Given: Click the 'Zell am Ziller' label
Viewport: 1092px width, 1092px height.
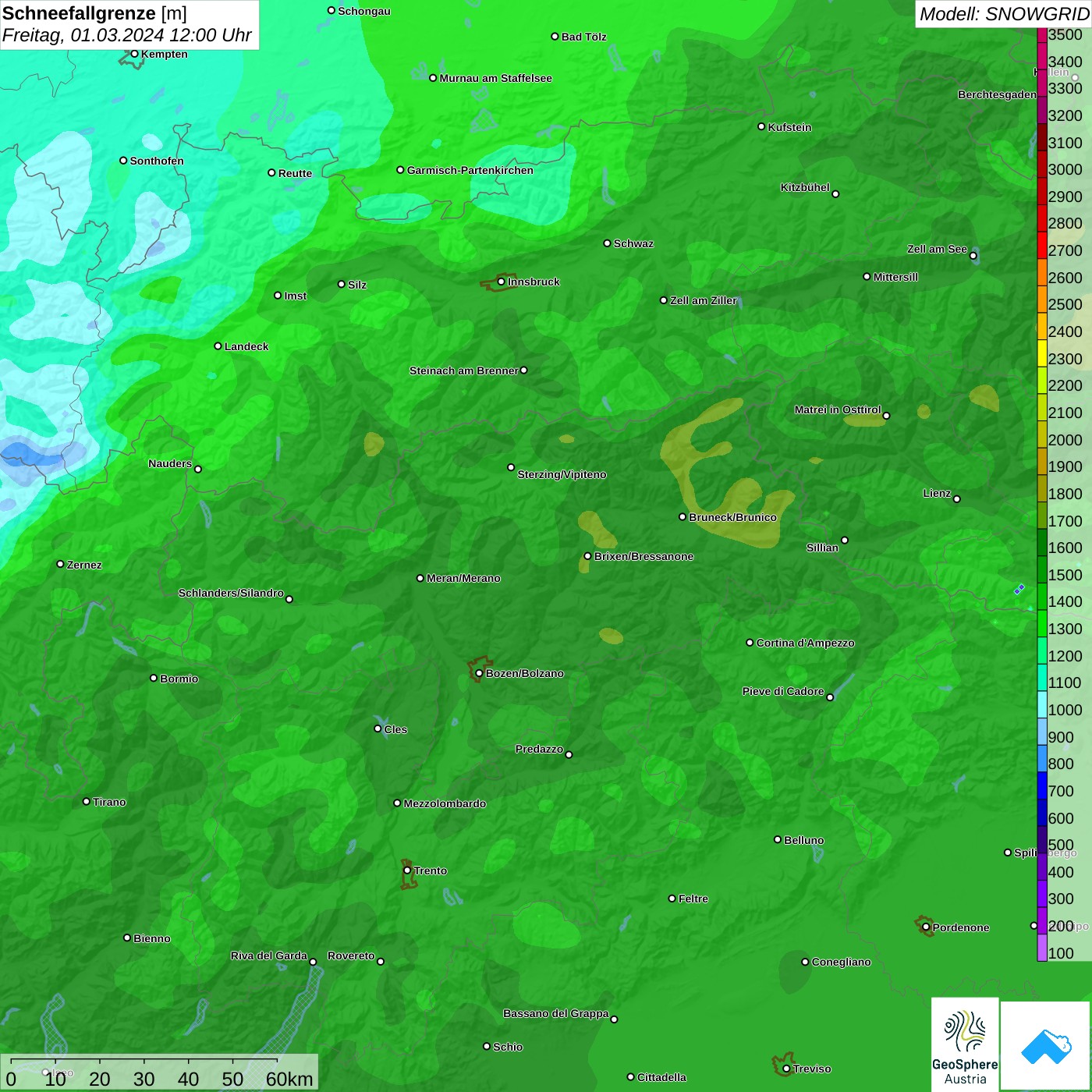Looking at the screenshot, I should coord(703,300).
